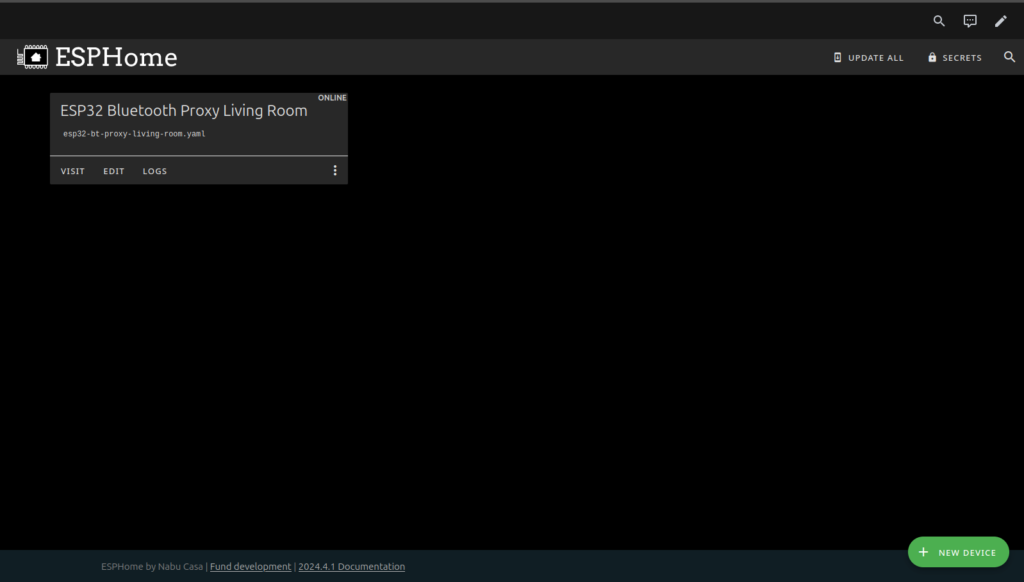Viewport: 1024px width, 582px height.
Task: Click the ESPHome chip logo icon
Action: coord(32,58)
